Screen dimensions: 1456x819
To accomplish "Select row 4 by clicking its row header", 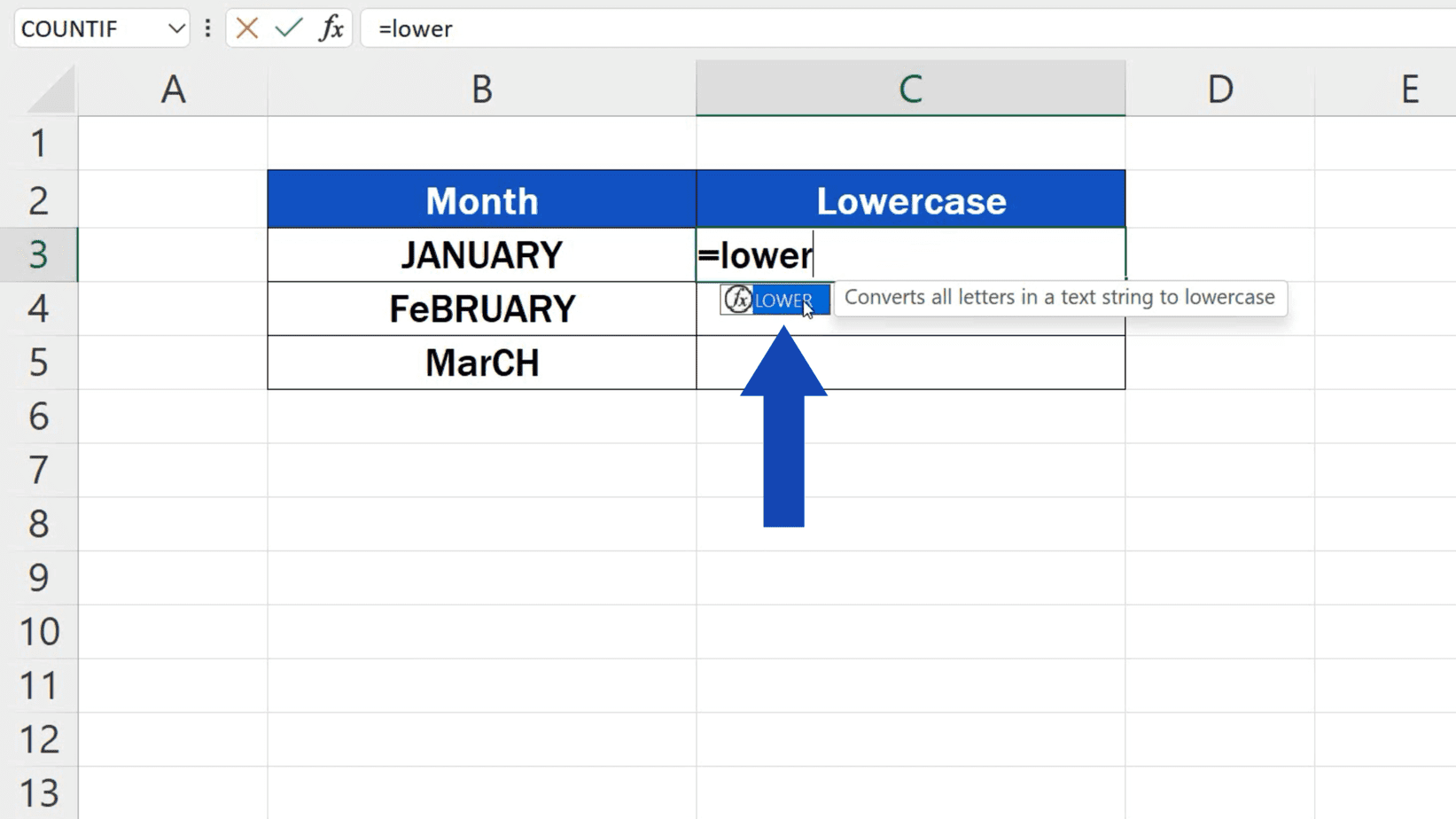I will (x=39, y=308).
